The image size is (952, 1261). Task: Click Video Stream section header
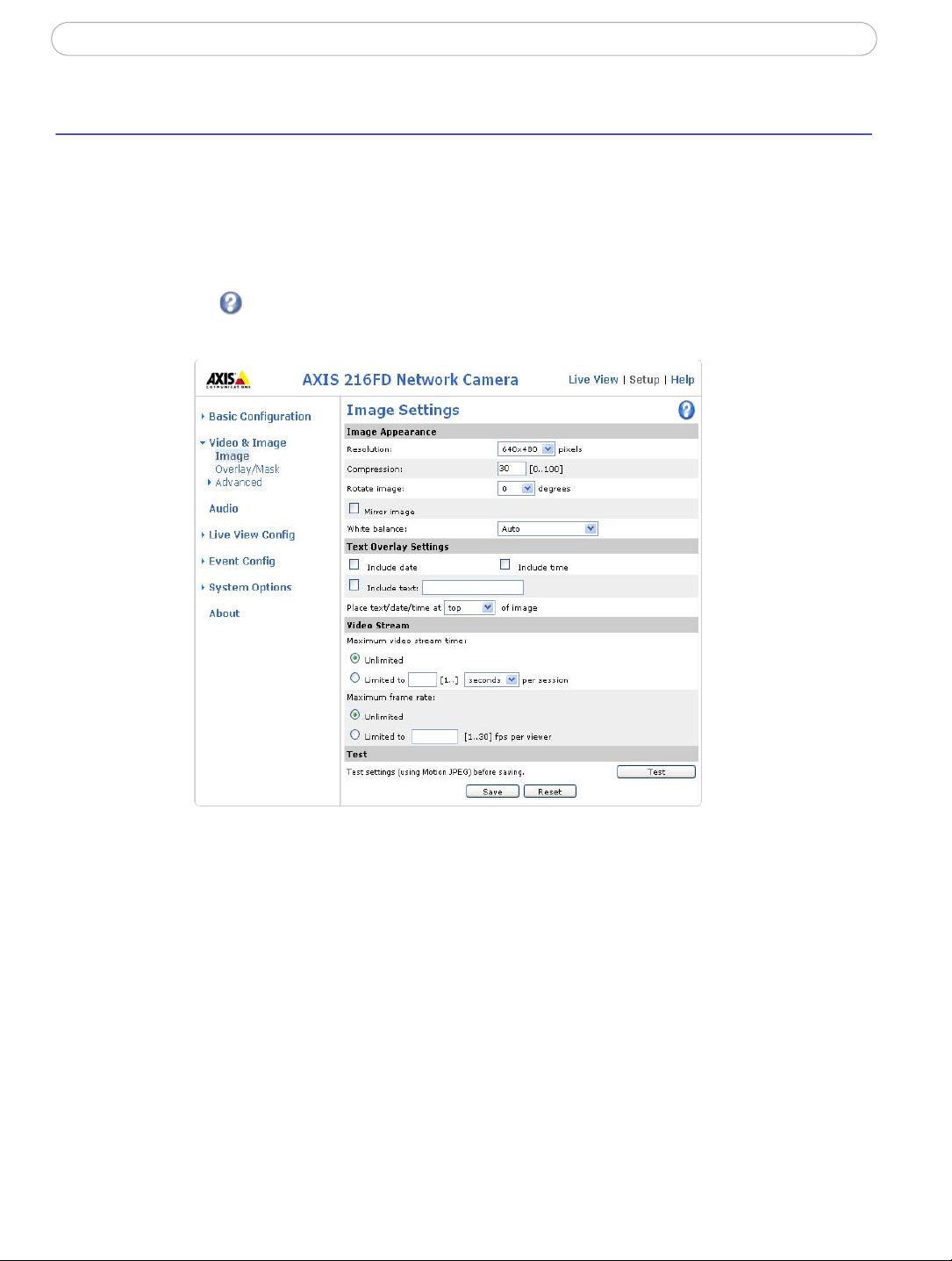point(521,626)
